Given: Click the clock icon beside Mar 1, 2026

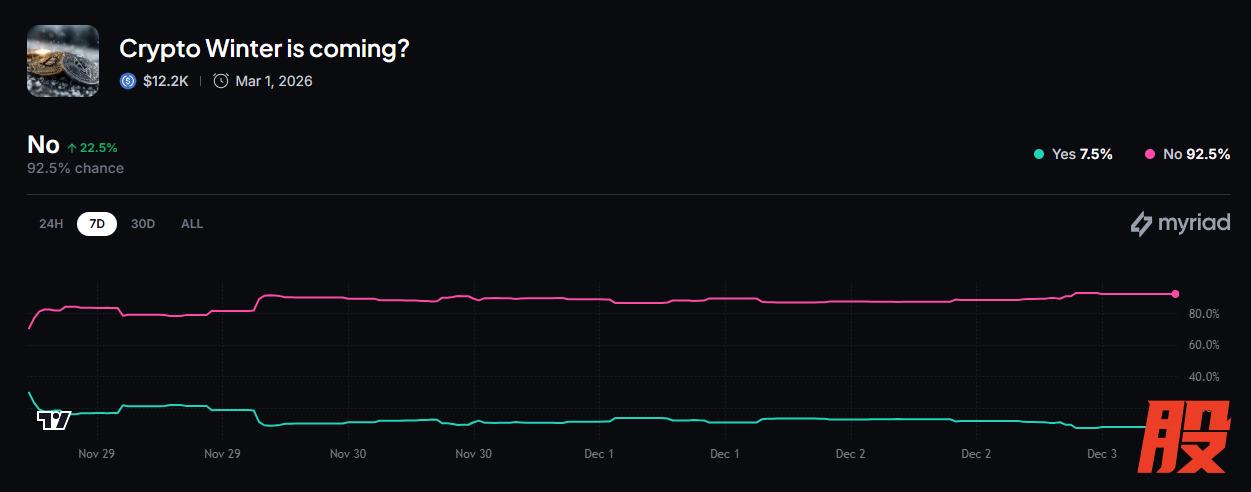Looking at the screenshot, I should [x=221, y=81].
